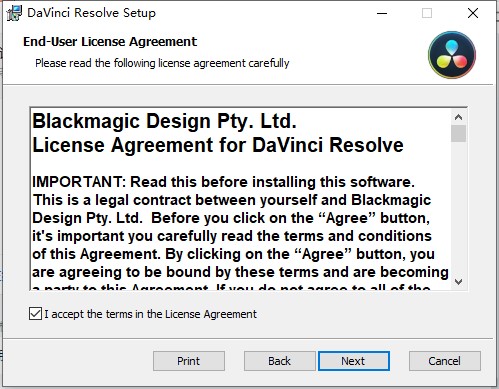Image resolution: width=499 pixels, height=389 pixels.
Task: Click 'I accept the terms' label text
Action: (151, 314)
